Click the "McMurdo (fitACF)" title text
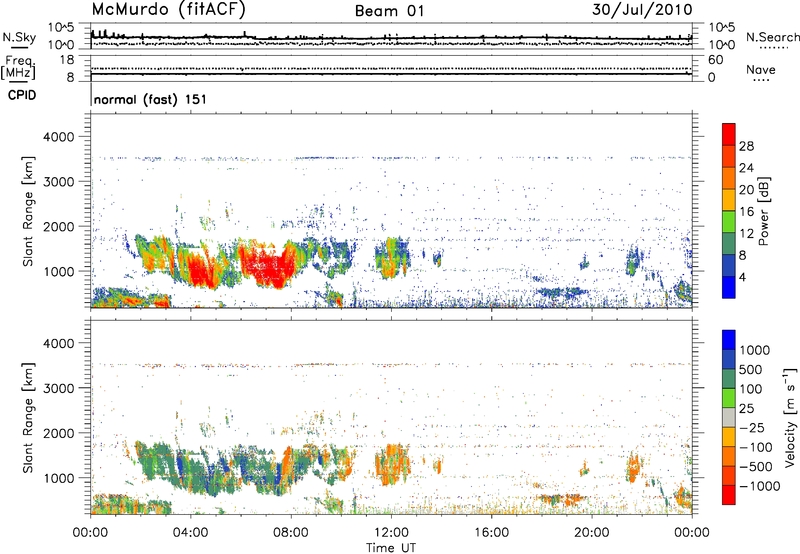Screen dimensions: 800x554 [168, 10]
